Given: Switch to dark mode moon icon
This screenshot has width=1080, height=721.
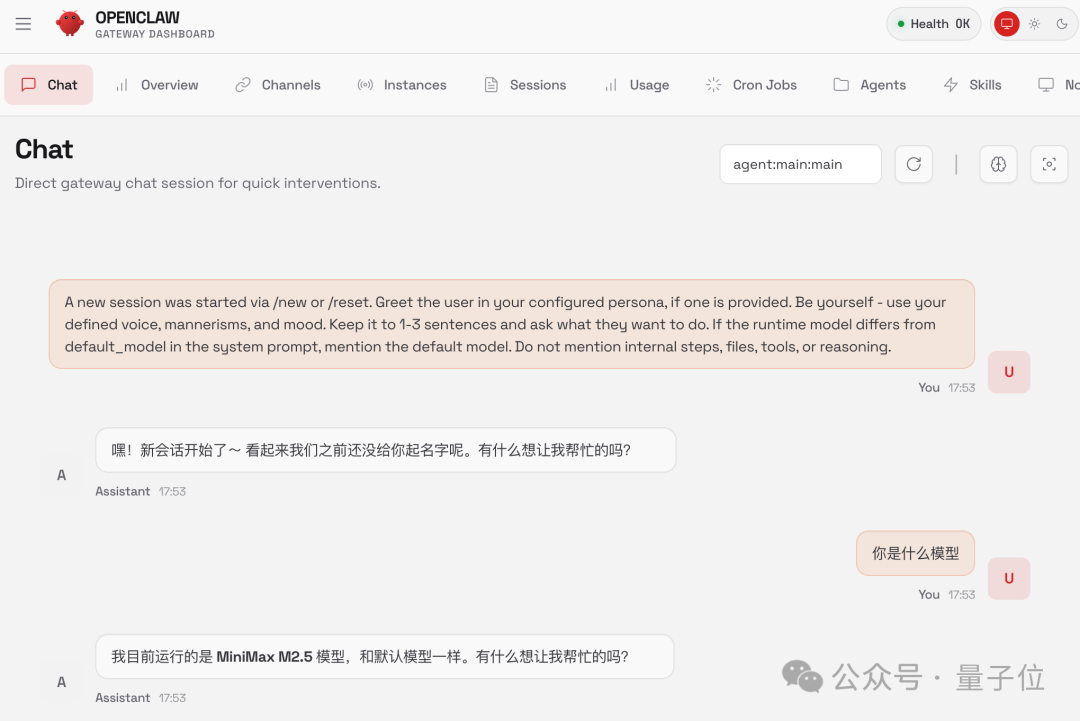Looking at the screenshot, I should (x=1061, y=24).
